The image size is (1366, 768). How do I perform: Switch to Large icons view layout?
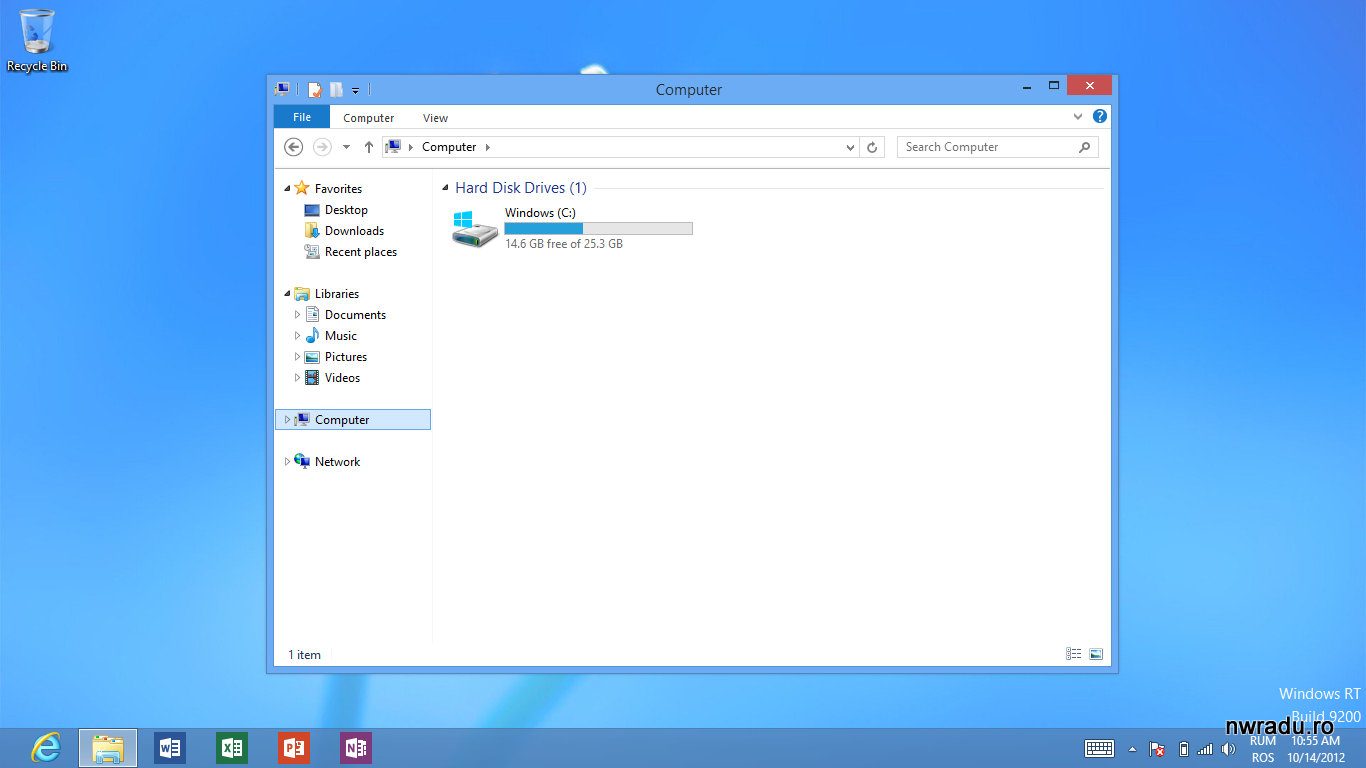pyautogui.click(x=1096, y=654)
